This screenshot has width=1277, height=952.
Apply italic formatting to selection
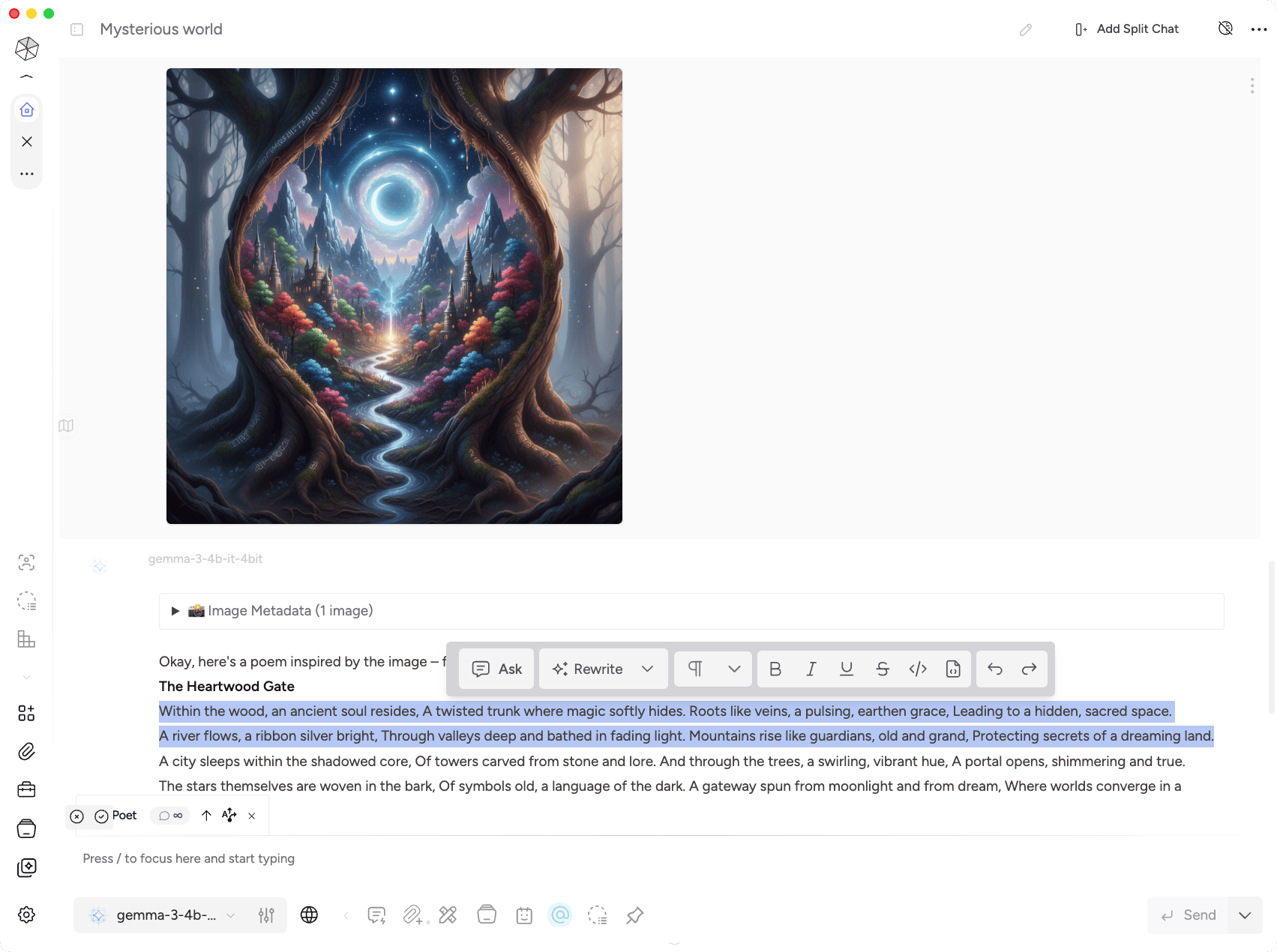811,669
